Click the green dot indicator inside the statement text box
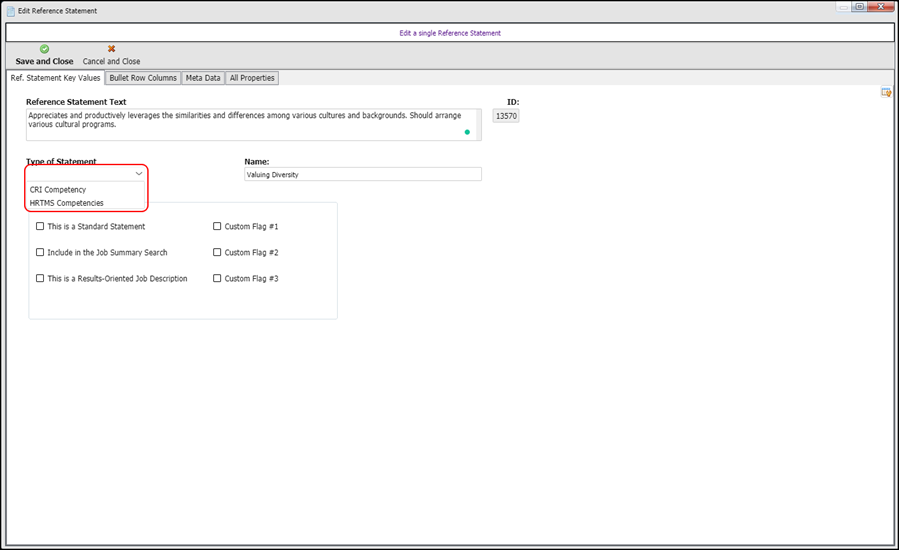Viewport: 899px width, 550px height. click(x=467, y=132)
